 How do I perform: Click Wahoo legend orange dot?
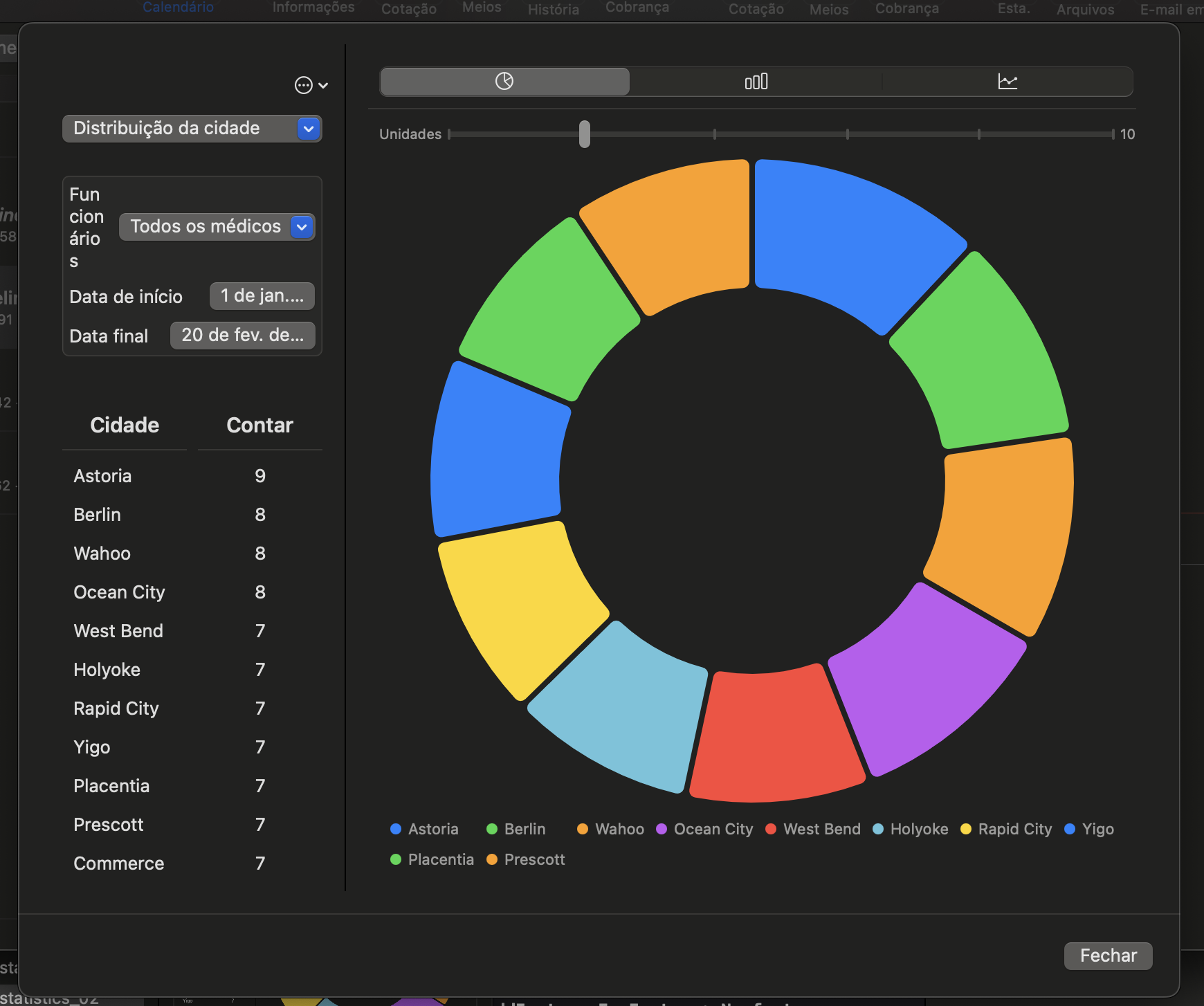(x=583, y=829)
